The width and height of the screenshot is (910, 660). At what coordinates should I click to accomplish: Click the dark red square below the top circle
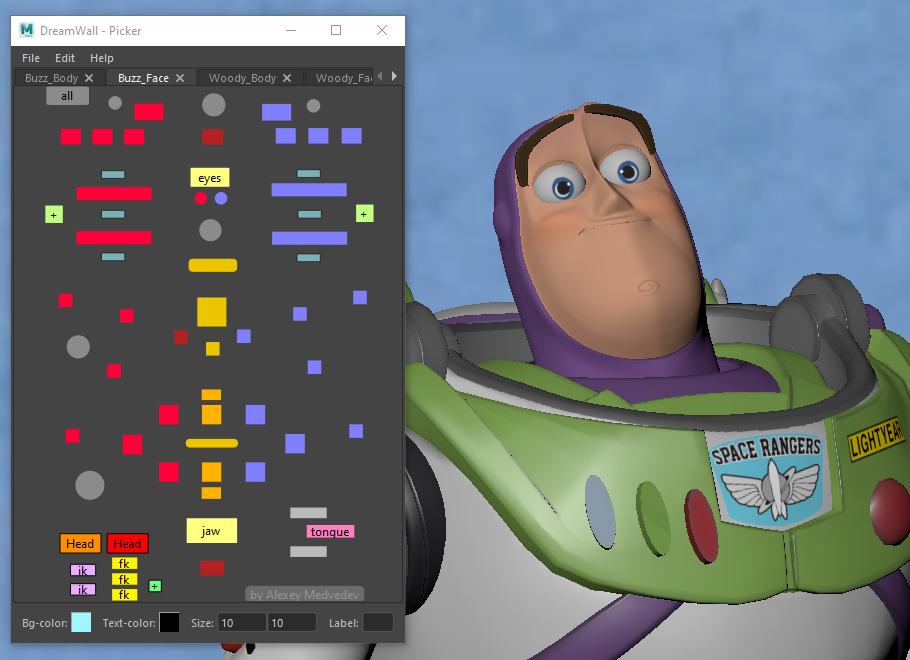coord(213,137)
